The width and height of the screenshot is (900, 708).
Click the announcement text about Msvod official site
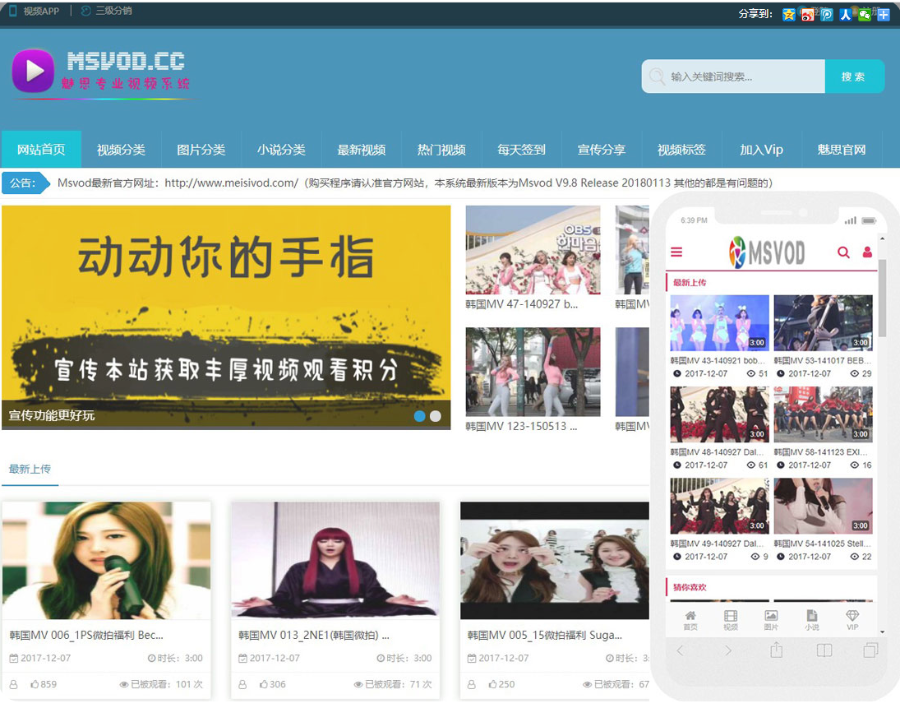[x=414, y=183]
